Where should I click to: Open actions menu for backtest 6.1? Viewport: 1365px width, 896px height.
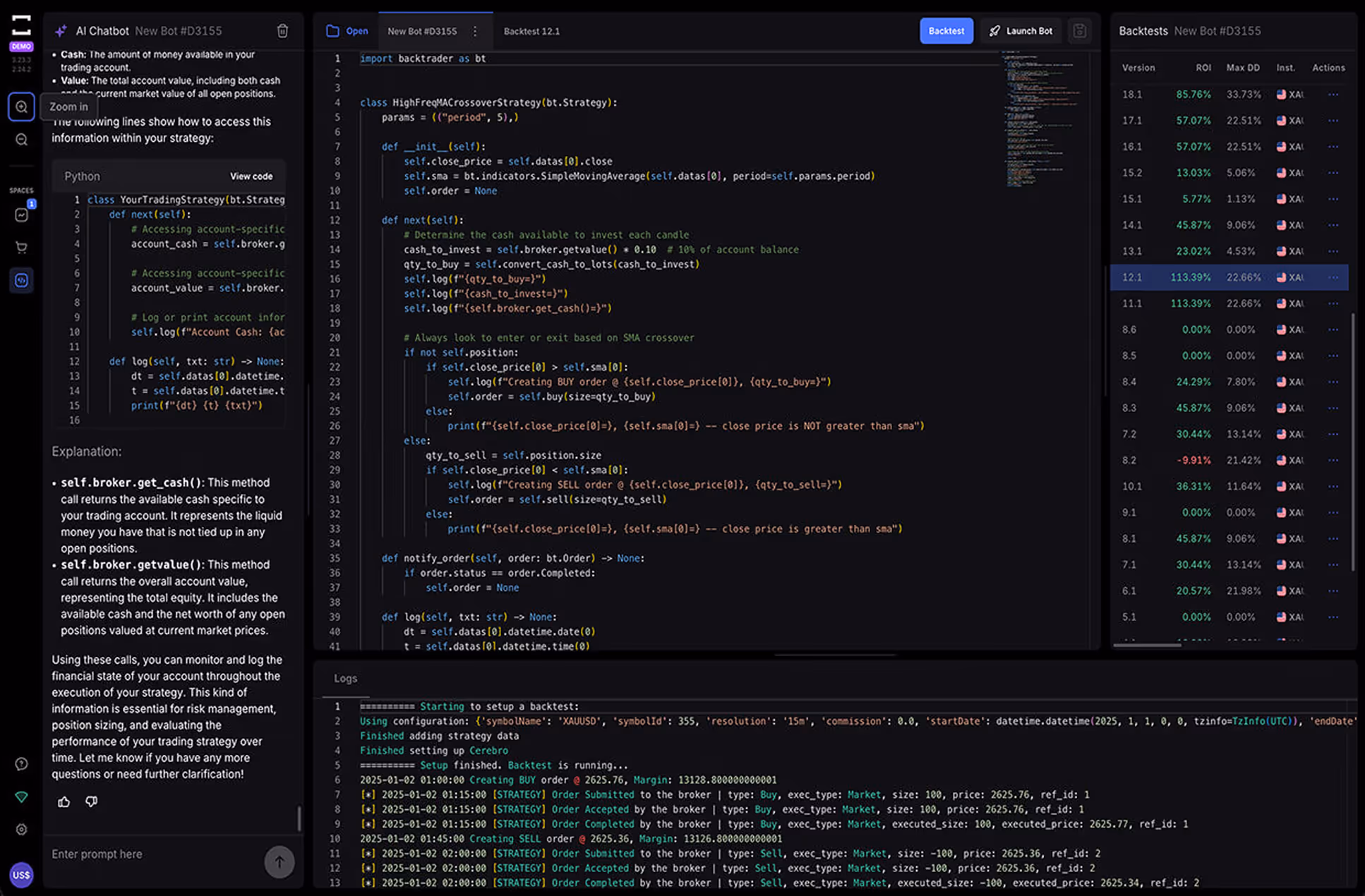point(1333,591)
